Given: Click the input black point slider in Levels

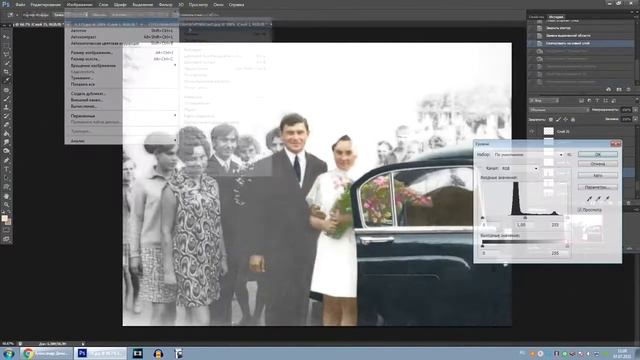Looking at the screenshot, I should (482, 218).
